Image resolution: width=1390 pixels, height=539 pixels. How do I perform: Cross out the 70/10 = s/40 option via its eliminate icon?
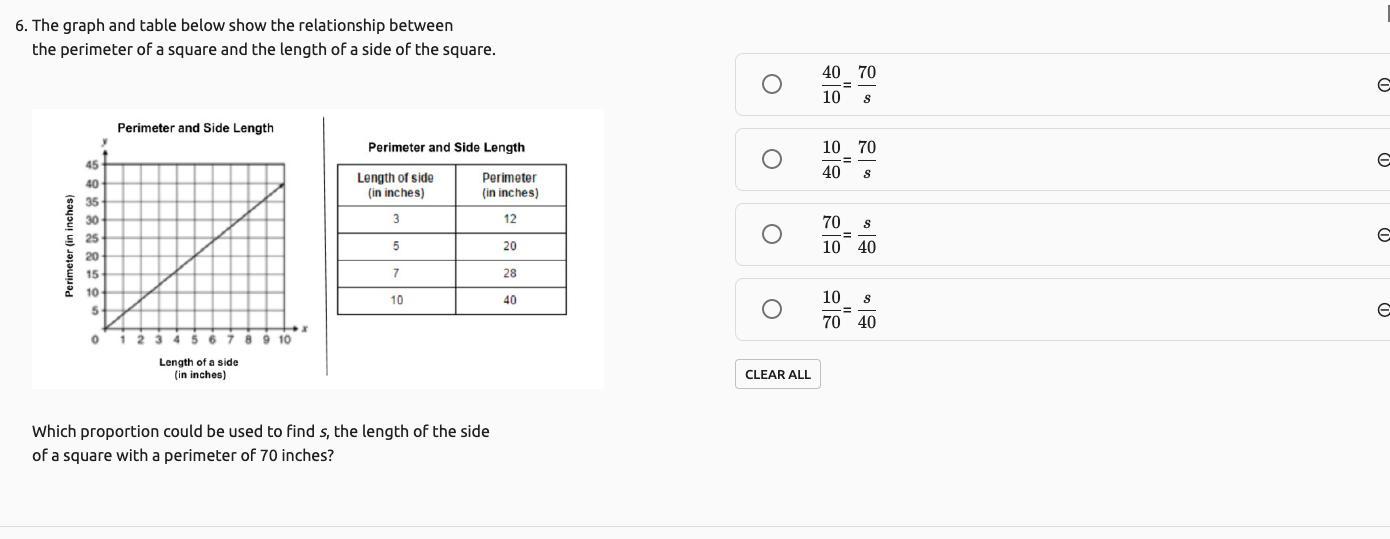coord(1383,235)
